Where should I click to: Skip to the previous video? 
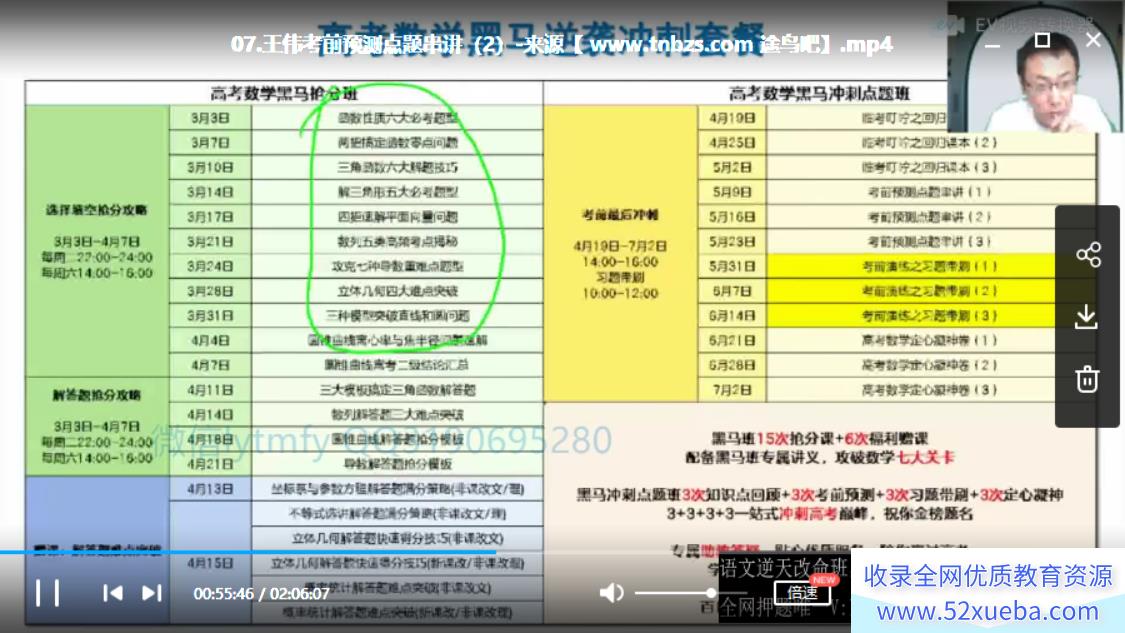[113, 593]
